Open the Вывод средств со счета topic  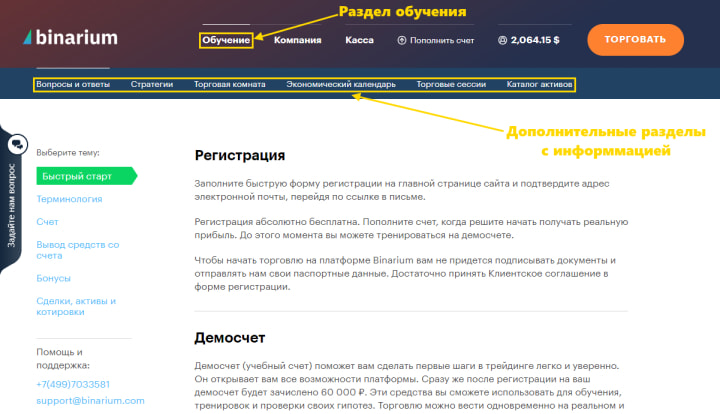pos(77,249)
